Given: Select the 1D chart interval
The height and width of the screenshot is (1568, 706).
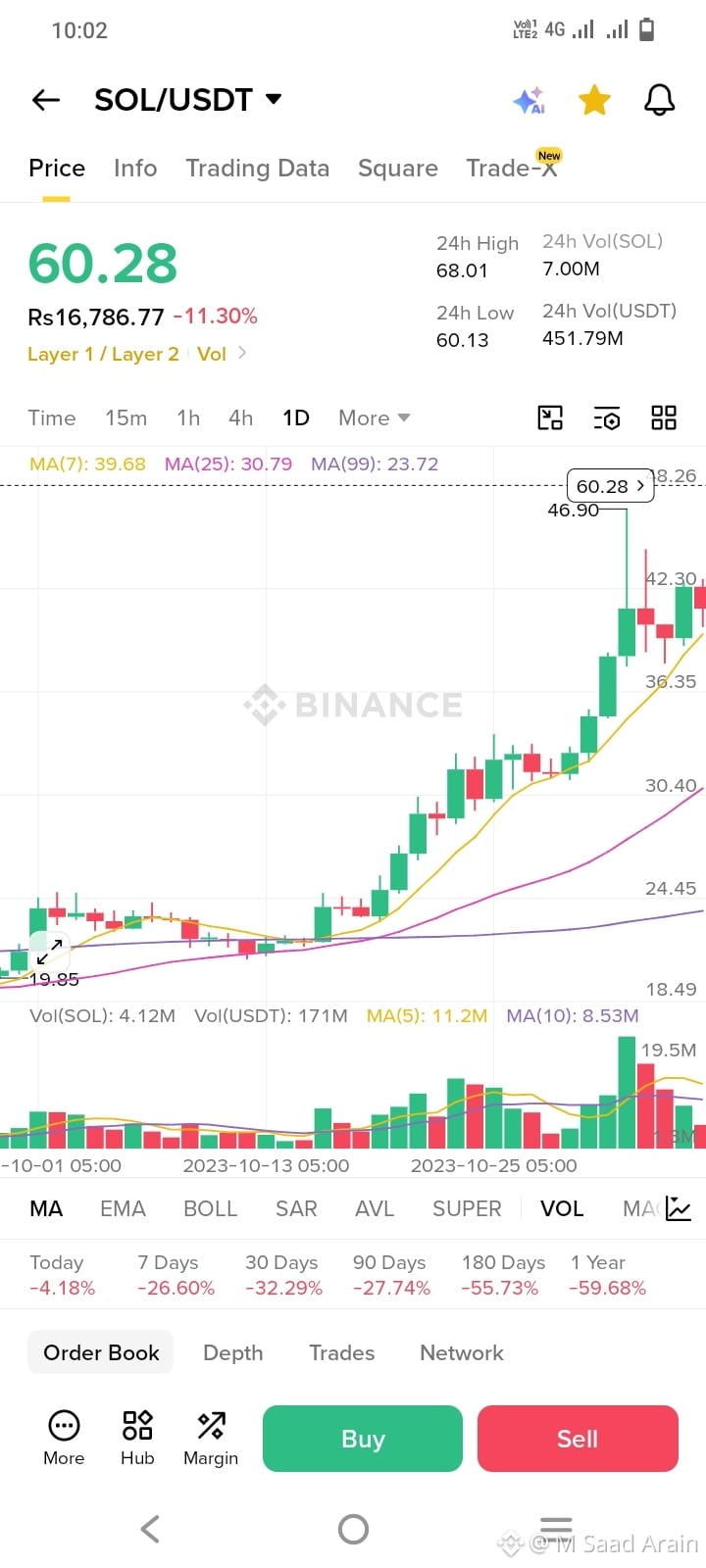Looking at the screenshot, I should point(296,418).
